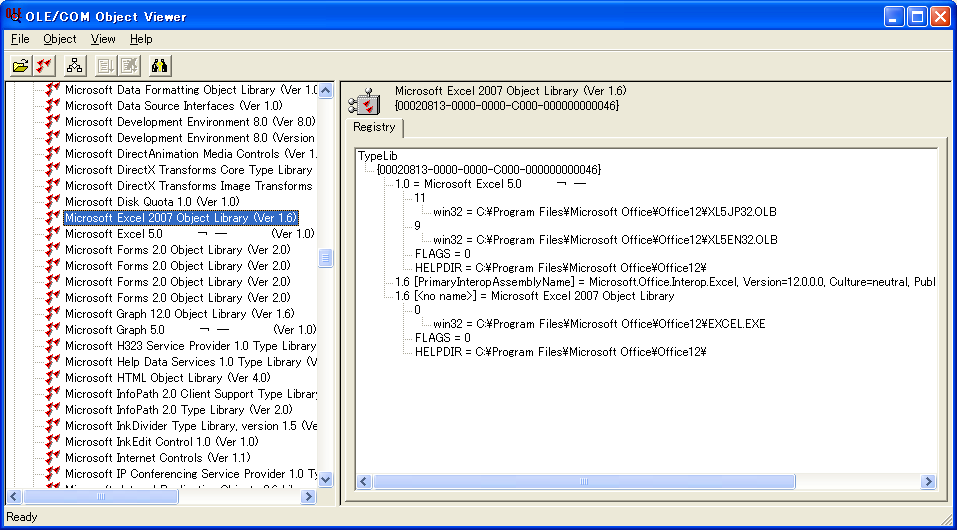Select Microsoft Internet Controls (Ver 1.1)
The width and height of the screenshot is (957, 530).
point(158,457)
